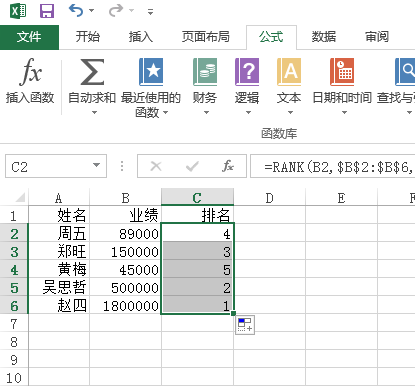The width and height of the screenshot is (415, 386).
Task: Select the cell containing 郑旺
Action: point(59,251)
